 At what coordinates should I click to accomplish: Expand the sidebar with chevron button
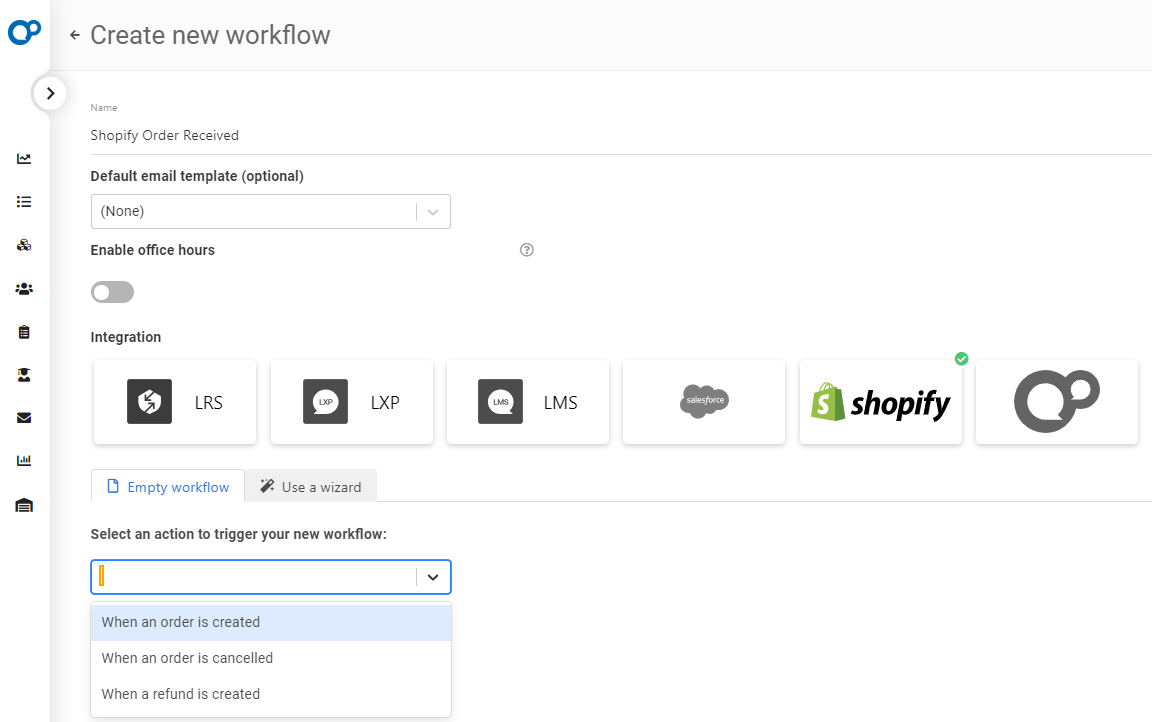50,93
